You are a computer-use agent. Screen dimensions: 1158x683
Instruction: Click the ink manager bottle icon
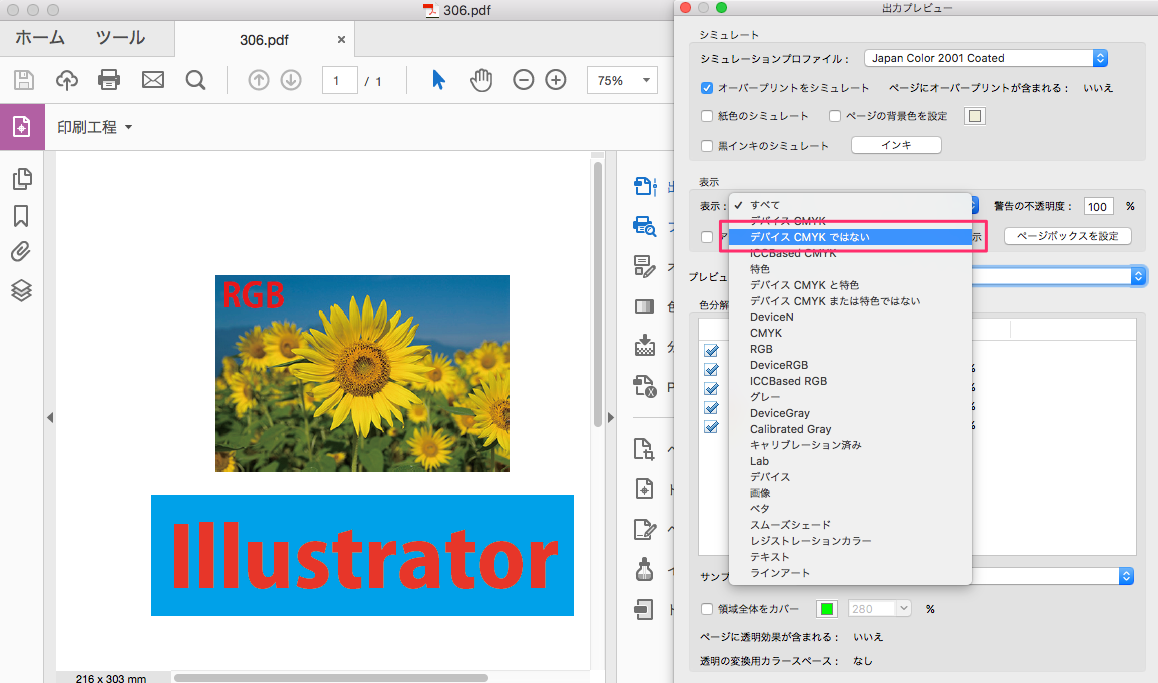(644, 569)
